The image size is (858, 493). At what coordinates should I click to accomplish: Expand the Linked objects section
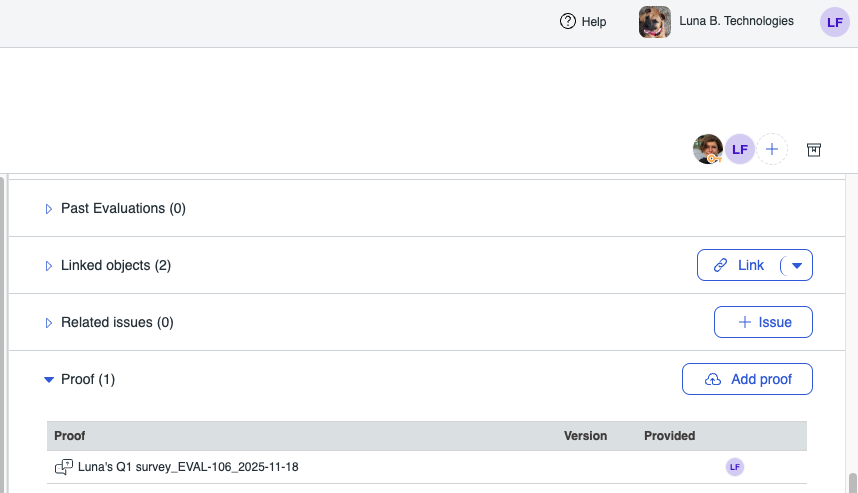coord(47,266)
